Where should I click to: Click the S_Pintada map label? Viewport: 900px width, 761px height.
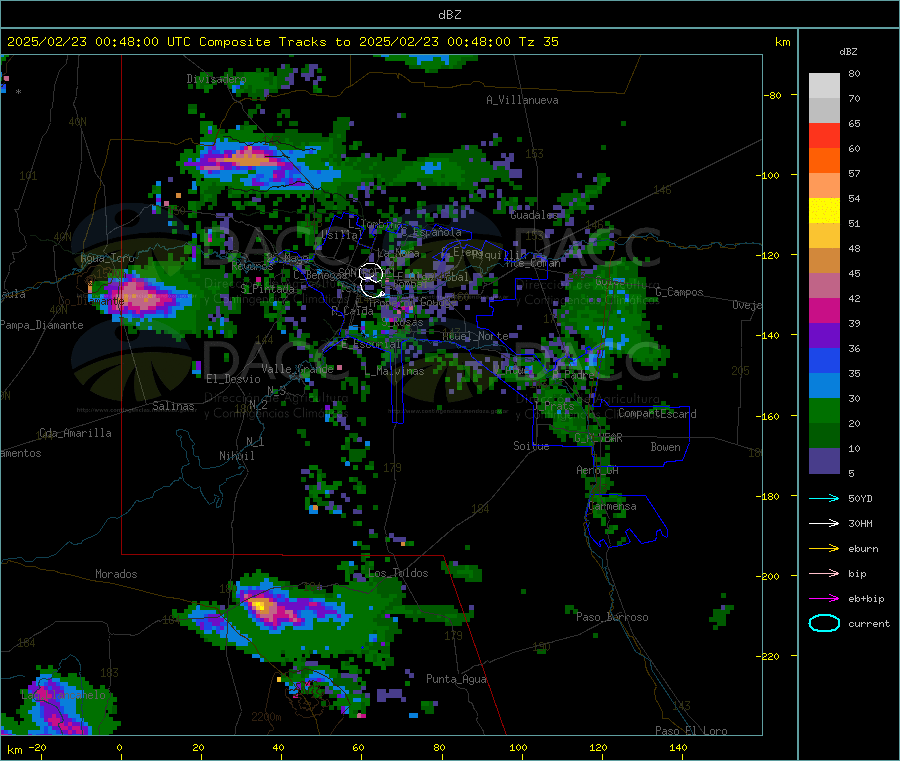(267, 289)
